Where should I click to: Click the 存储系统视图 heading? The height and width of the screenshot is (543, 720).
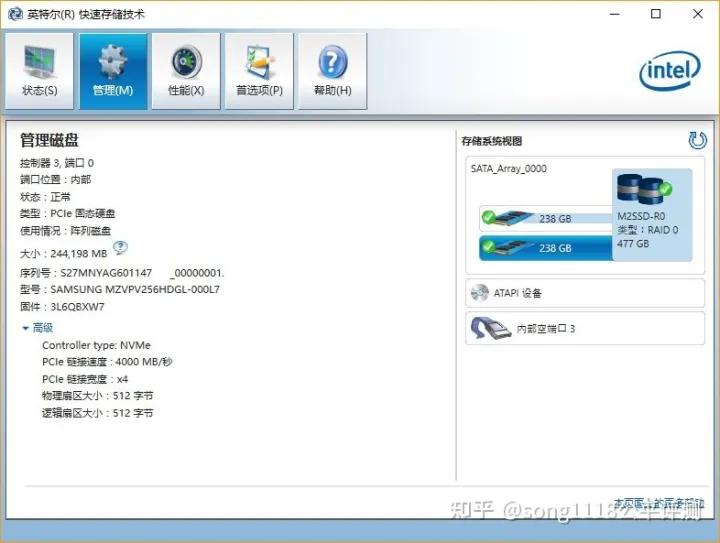point(492,141)
